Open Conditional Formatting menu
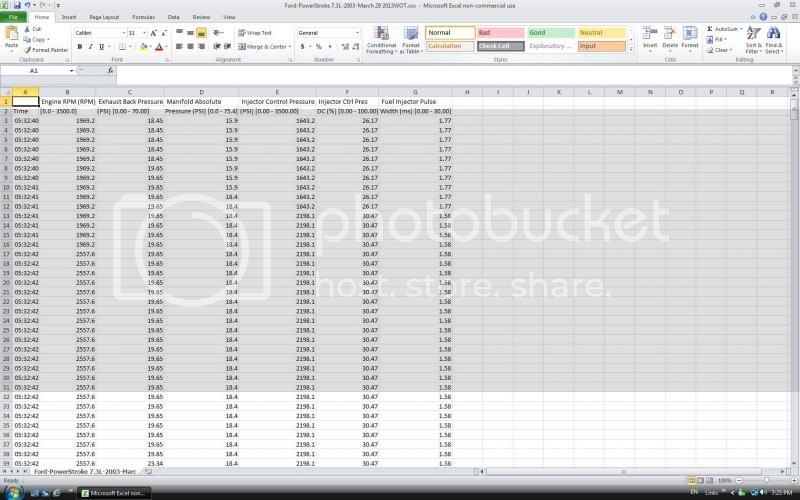 pyautogui.click(x=381, y=41)
